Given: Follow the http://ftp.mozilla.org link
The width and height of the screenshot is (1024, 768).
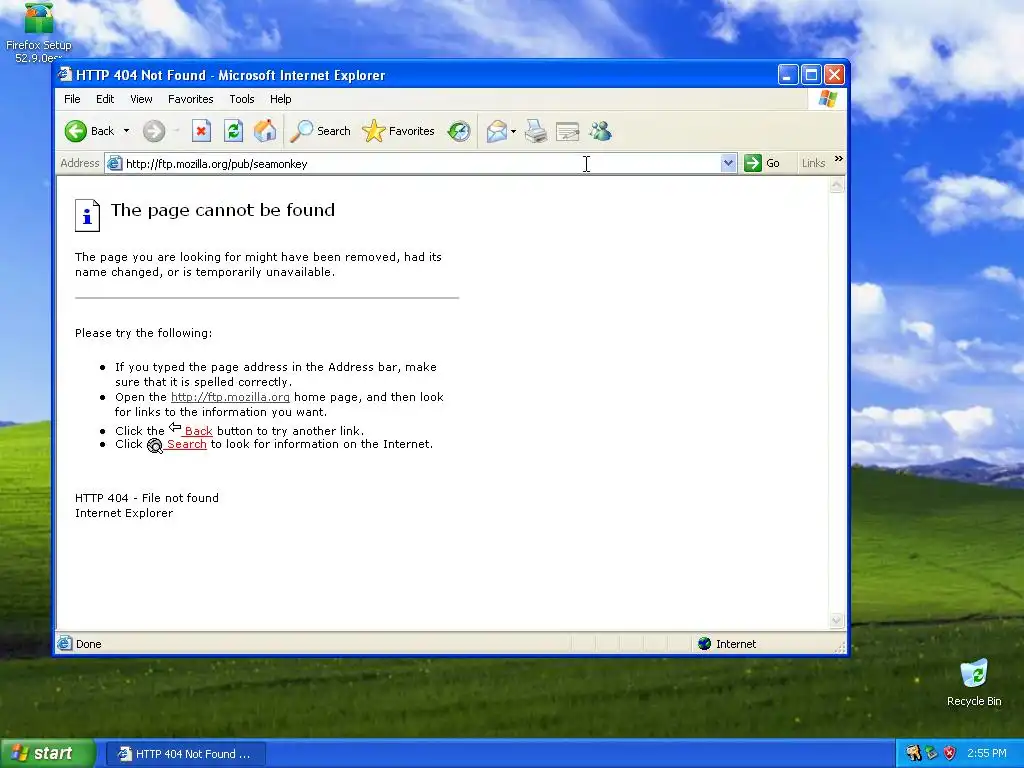Looking at the screenshot, I should pyautogui.click(x=230, y=397).
